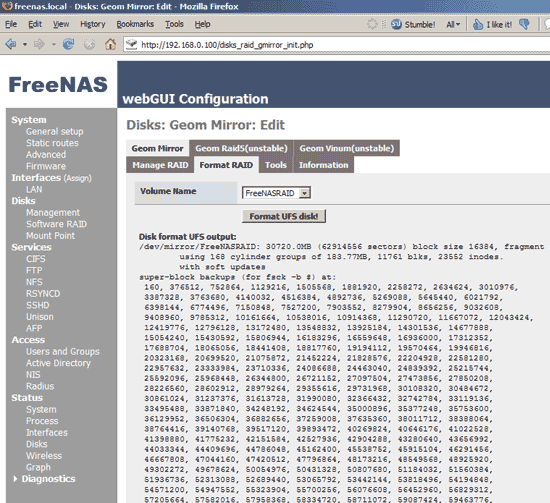Open the Help menu
This screenshot has height=503, width=550.
click(x=202, y=24)
